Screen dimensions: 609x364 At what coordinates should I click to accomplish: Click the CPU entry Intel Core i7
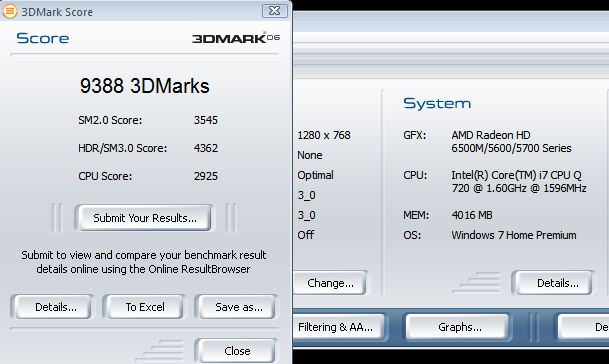[519, 181]
